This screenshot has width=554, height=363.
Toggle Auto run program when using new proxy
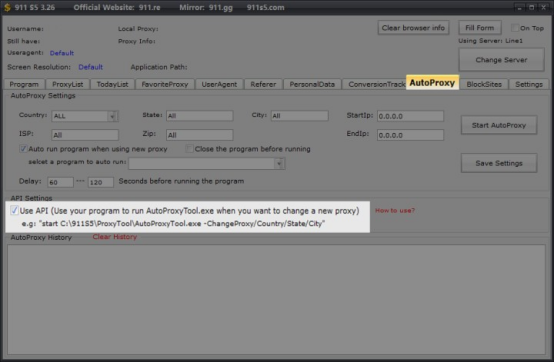pyautogui.click(x=23, y=149)
